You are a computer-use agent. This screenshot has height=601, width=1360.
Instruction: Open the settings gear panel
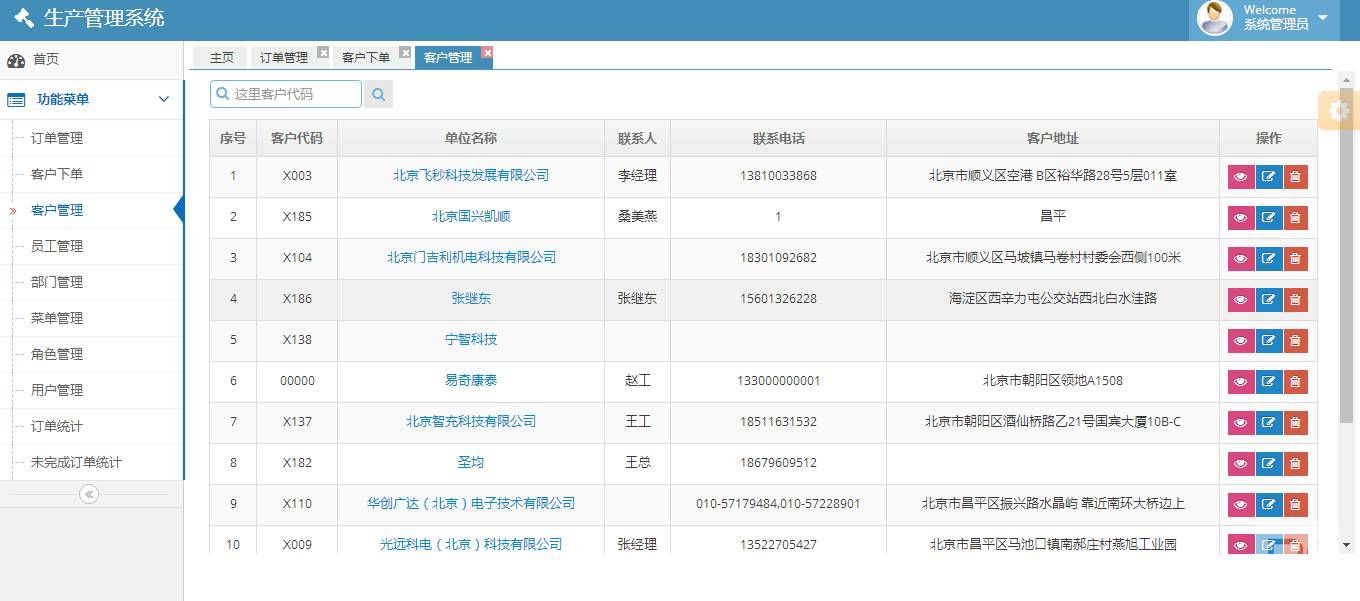(x=1339, y=111)
